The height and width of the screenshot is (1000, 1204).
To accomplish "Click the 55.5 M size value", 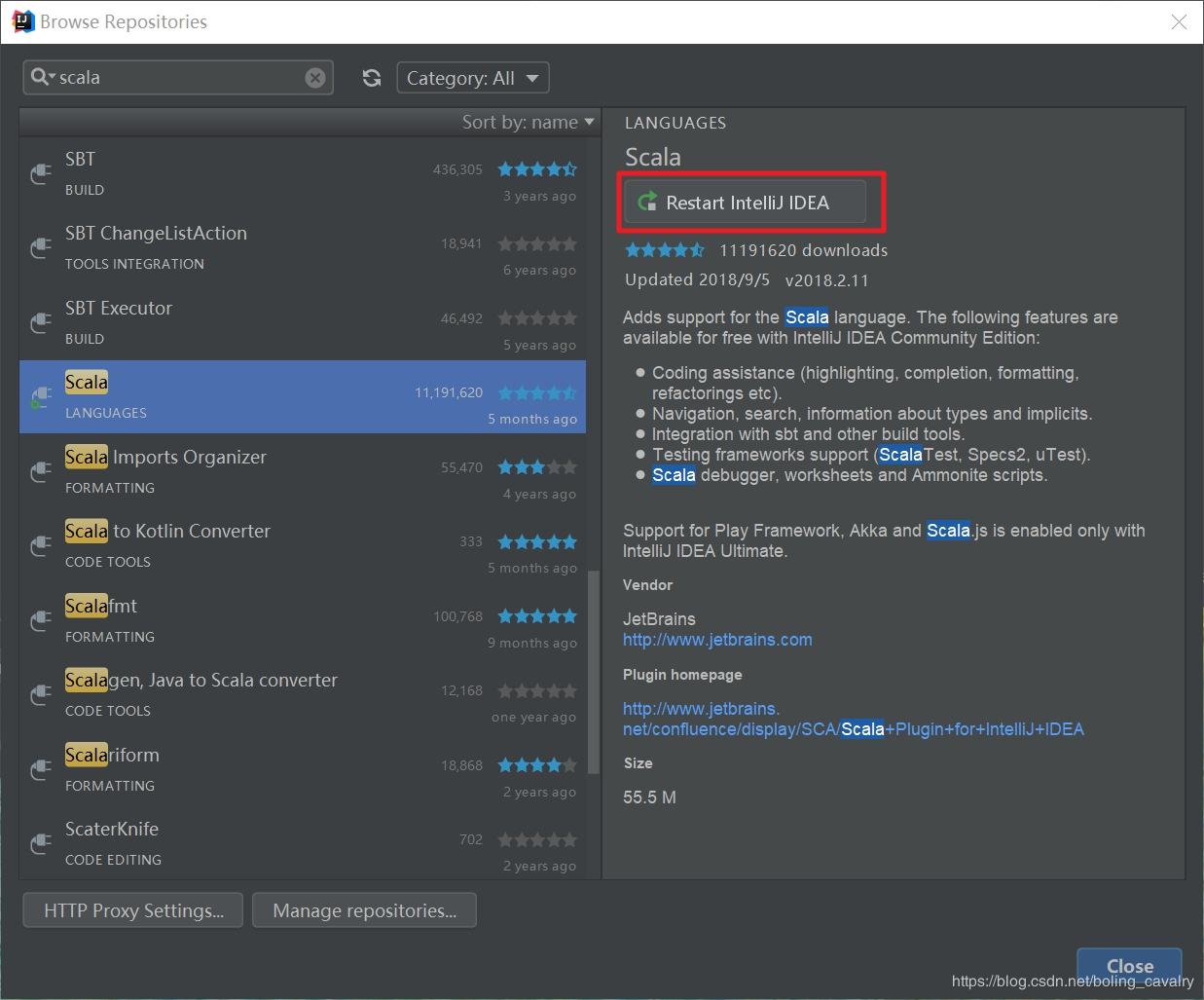I will tap(649, 797).
